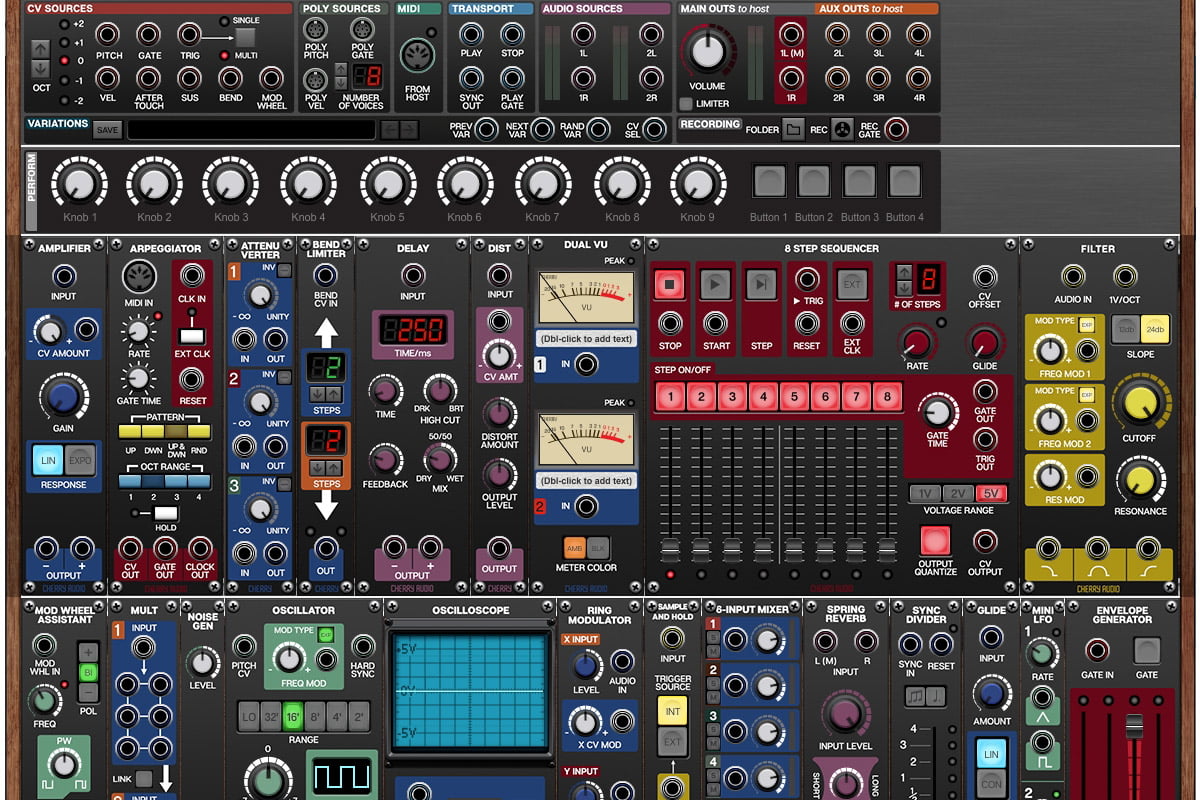Click Perform Button 3
The image size is (1200, 800).
point(859,181)
